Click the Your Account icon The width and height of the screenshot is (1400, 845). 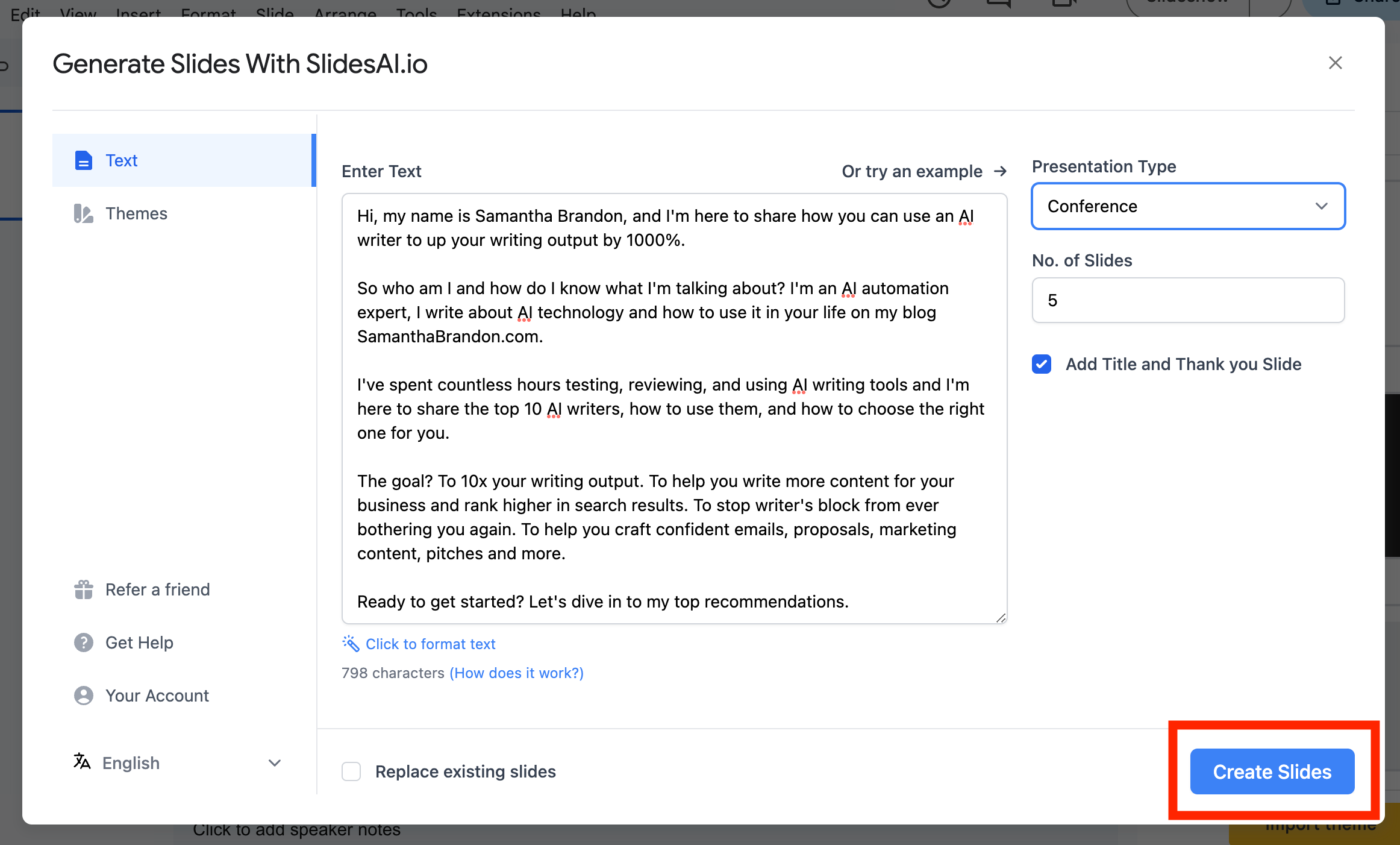coord(83,695)
